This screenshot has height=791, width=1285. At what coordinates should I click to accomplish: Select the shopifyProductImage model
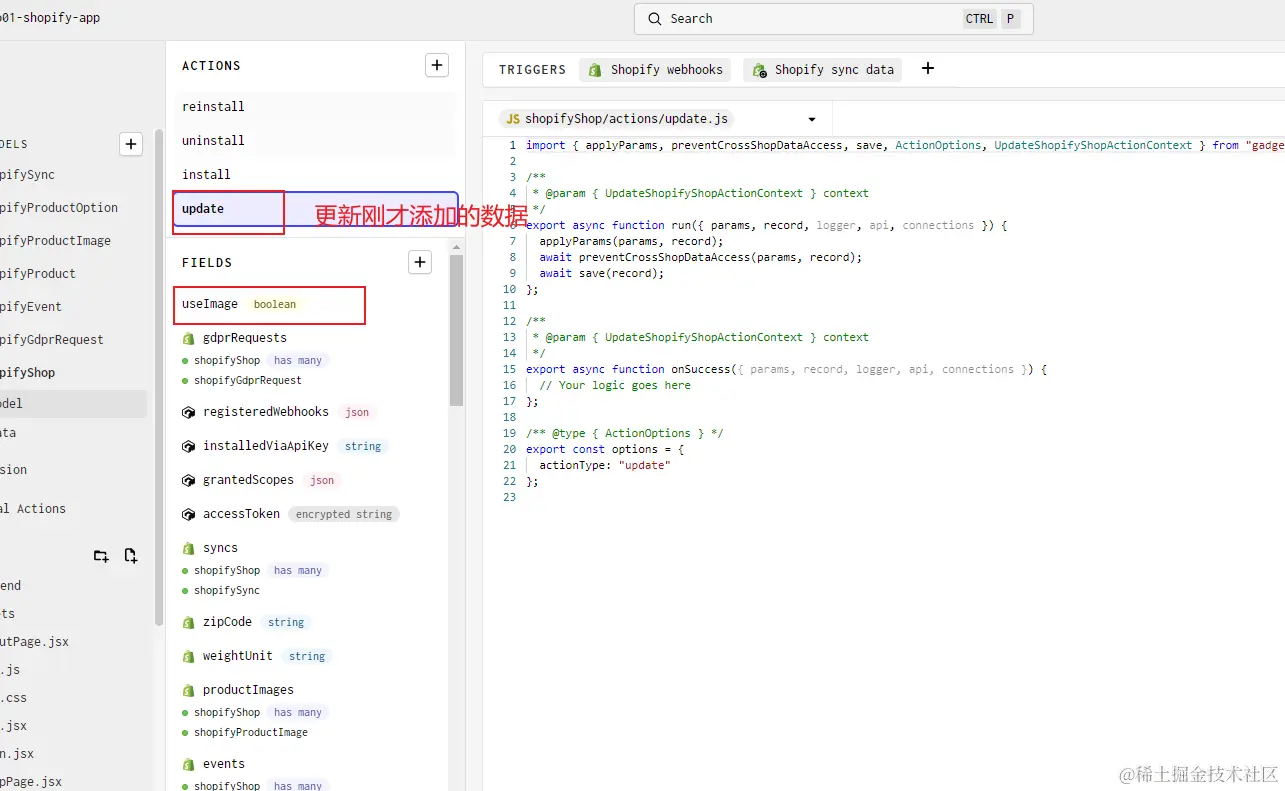(55, 241)
